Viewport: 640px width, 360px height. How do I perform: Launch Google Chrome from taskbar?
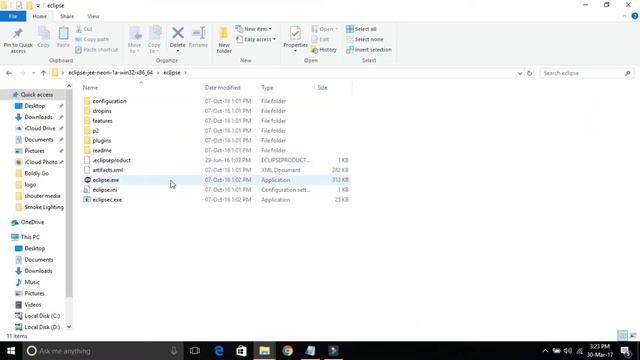click(x=287, y=351)
